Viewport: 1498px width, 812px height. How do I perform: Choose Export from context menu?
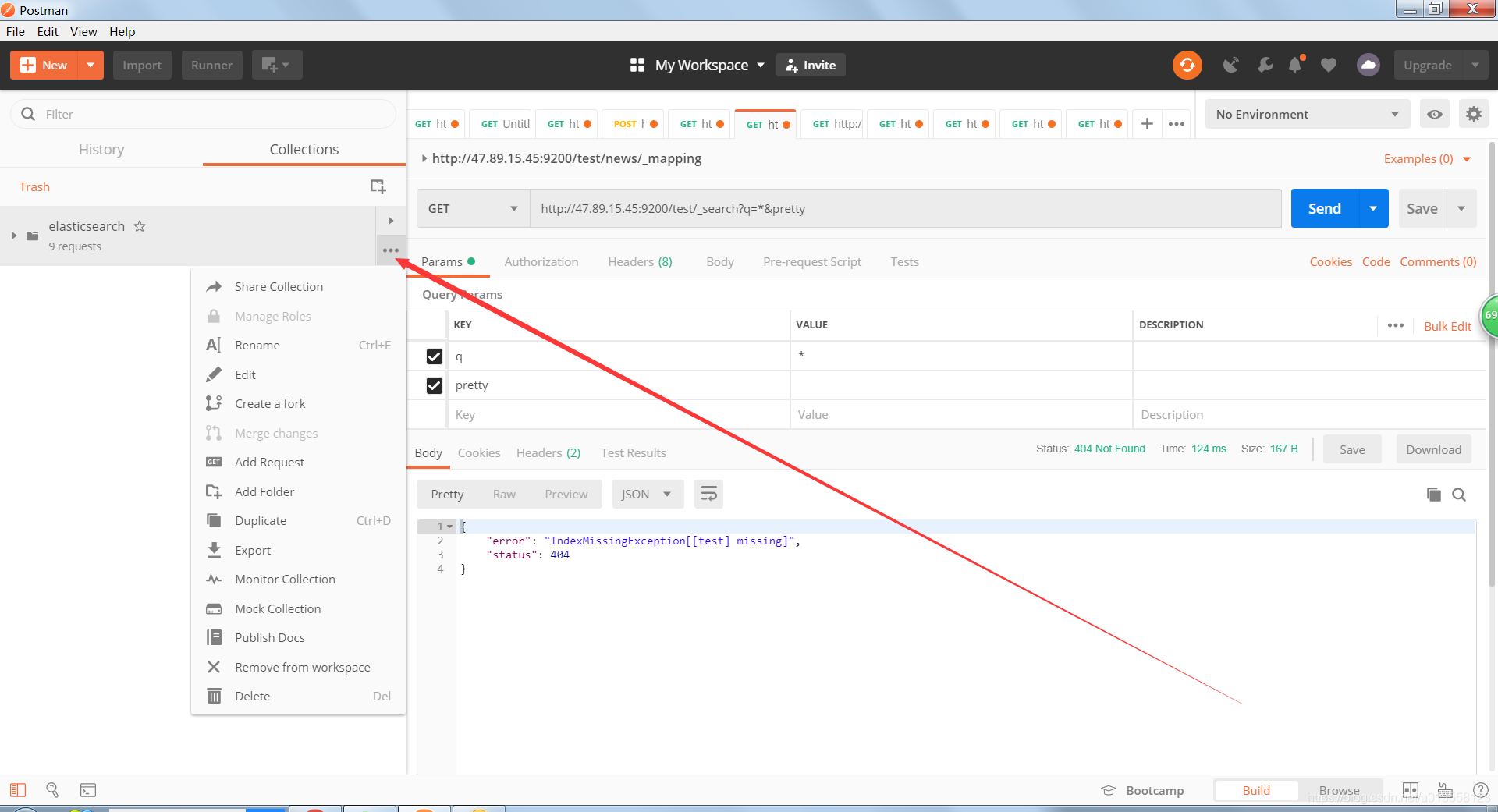(x=298, y=550)
